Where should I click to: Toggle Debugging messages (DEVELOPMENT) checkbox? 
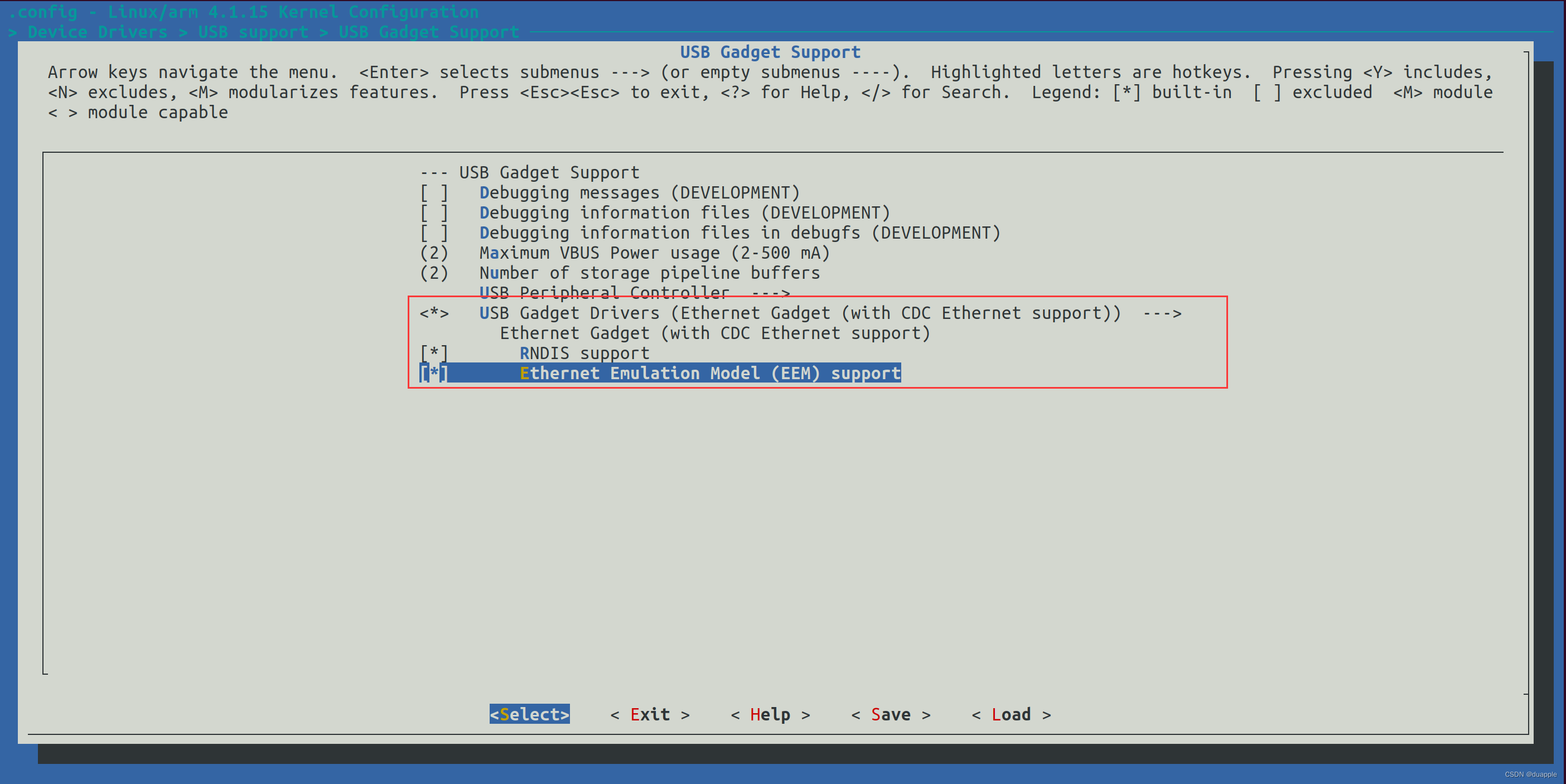(434, 193)
